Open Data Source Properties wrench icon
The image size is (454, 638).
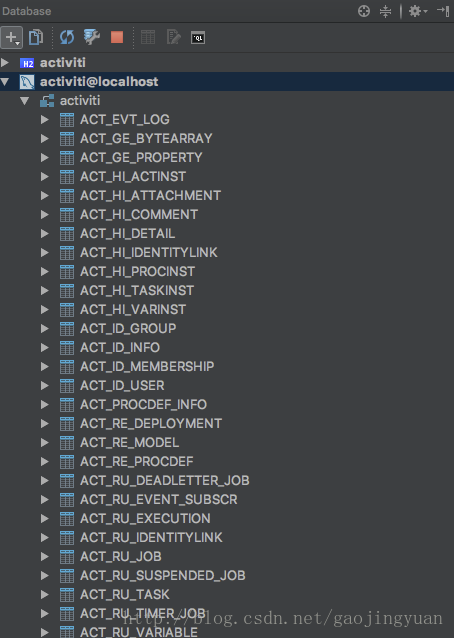[92, 37]
